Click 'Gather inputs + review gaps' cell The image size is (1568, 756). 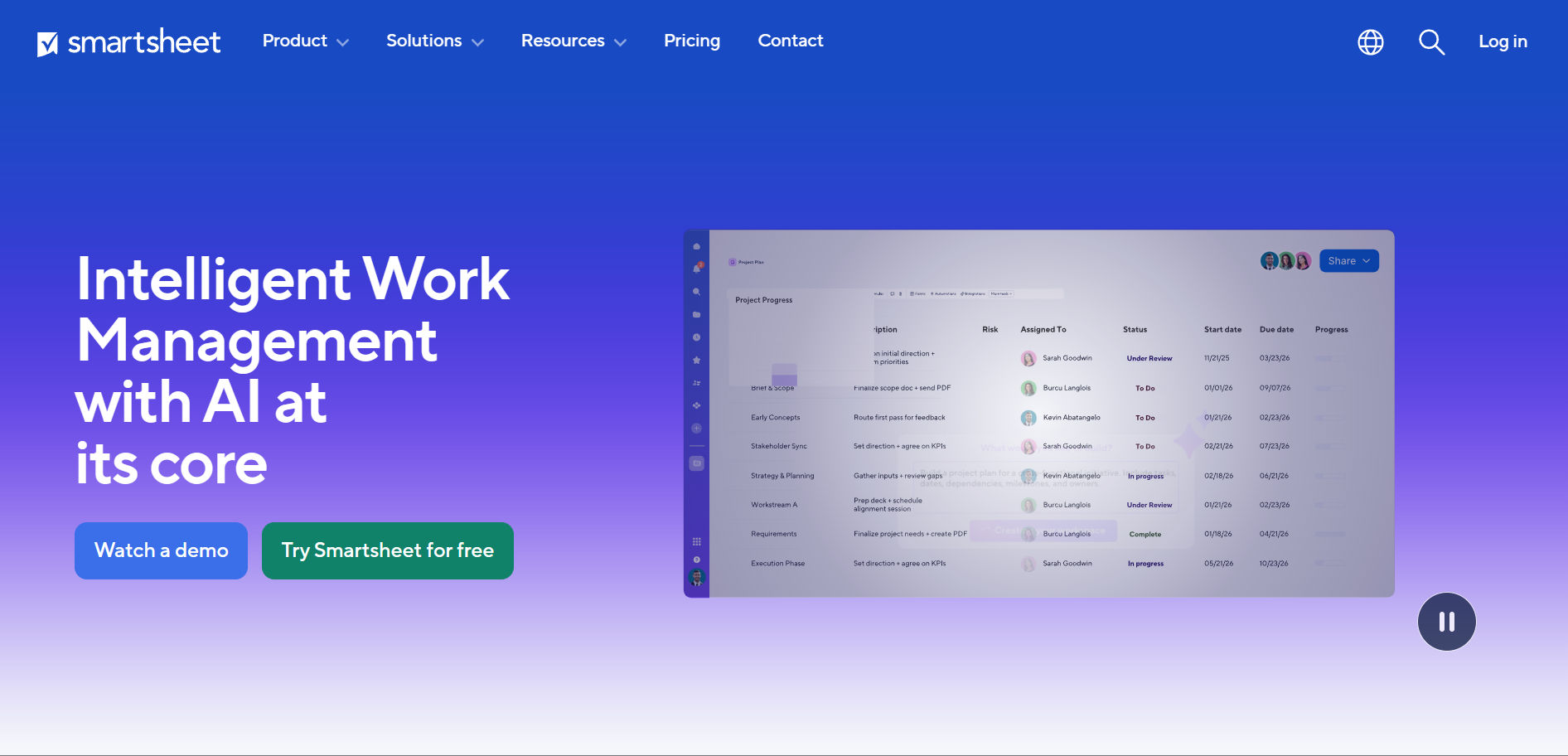click(x=898, y=476)
